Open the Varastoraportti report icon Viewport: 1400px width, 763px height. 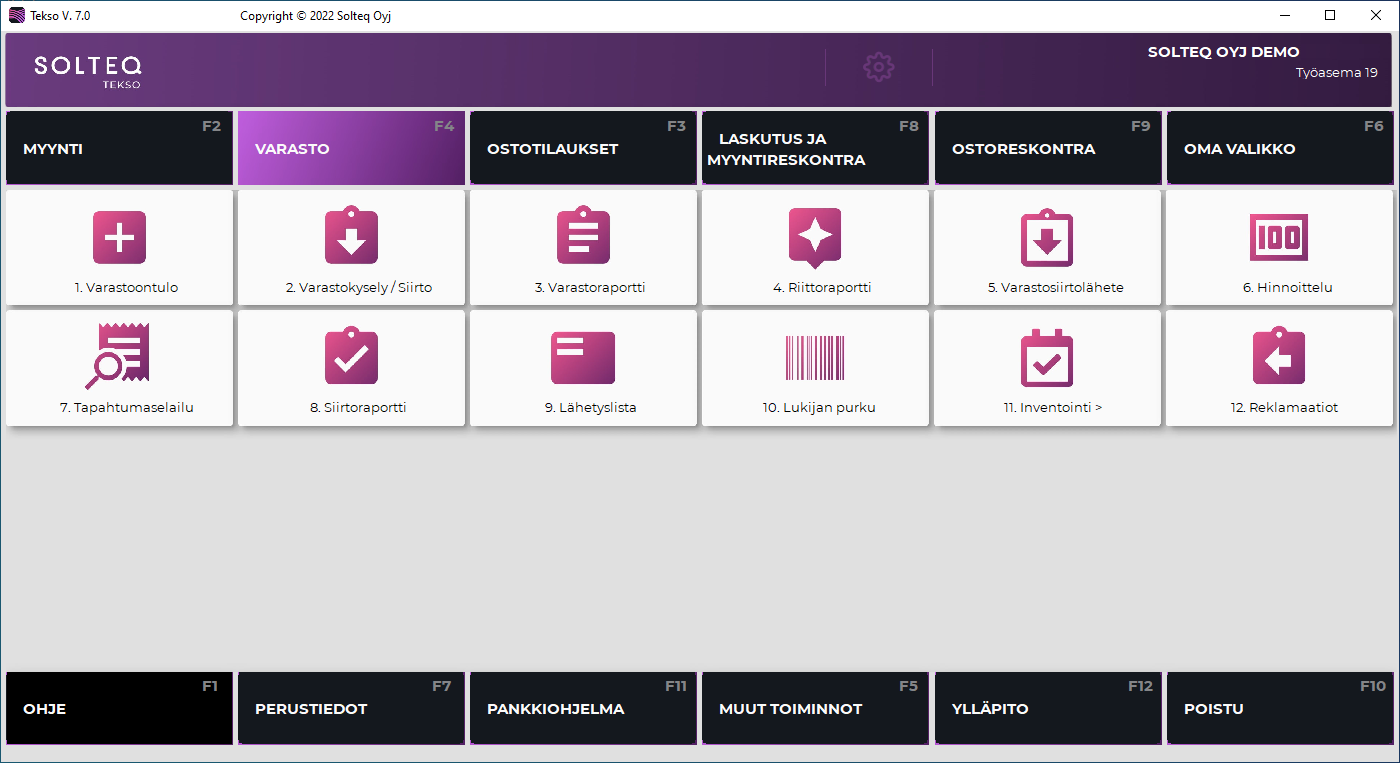click(583, 238)
